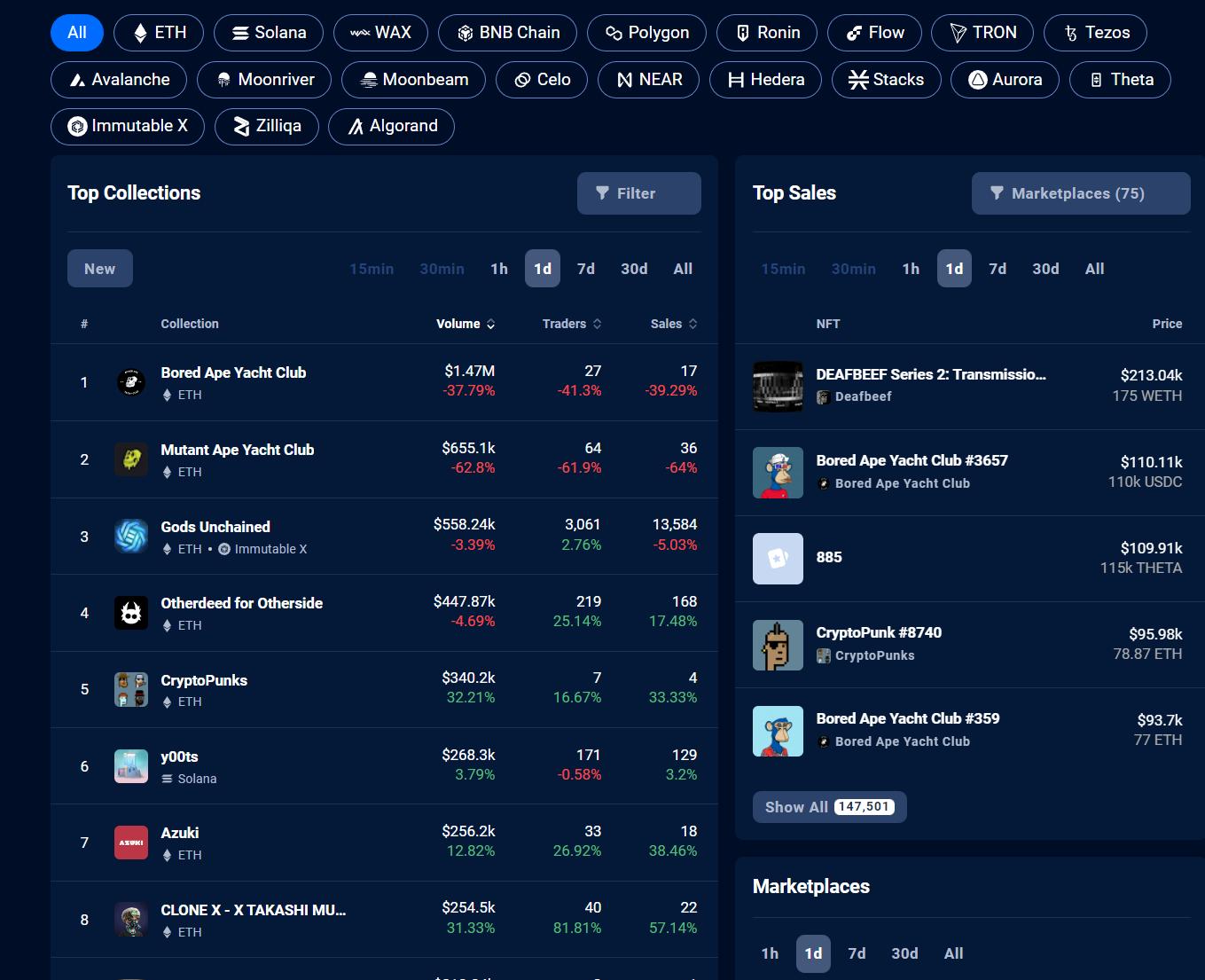Open Gods Unchained collection link
The height and width of the screenshot is (980, 1205).
[x=215, y=527]
